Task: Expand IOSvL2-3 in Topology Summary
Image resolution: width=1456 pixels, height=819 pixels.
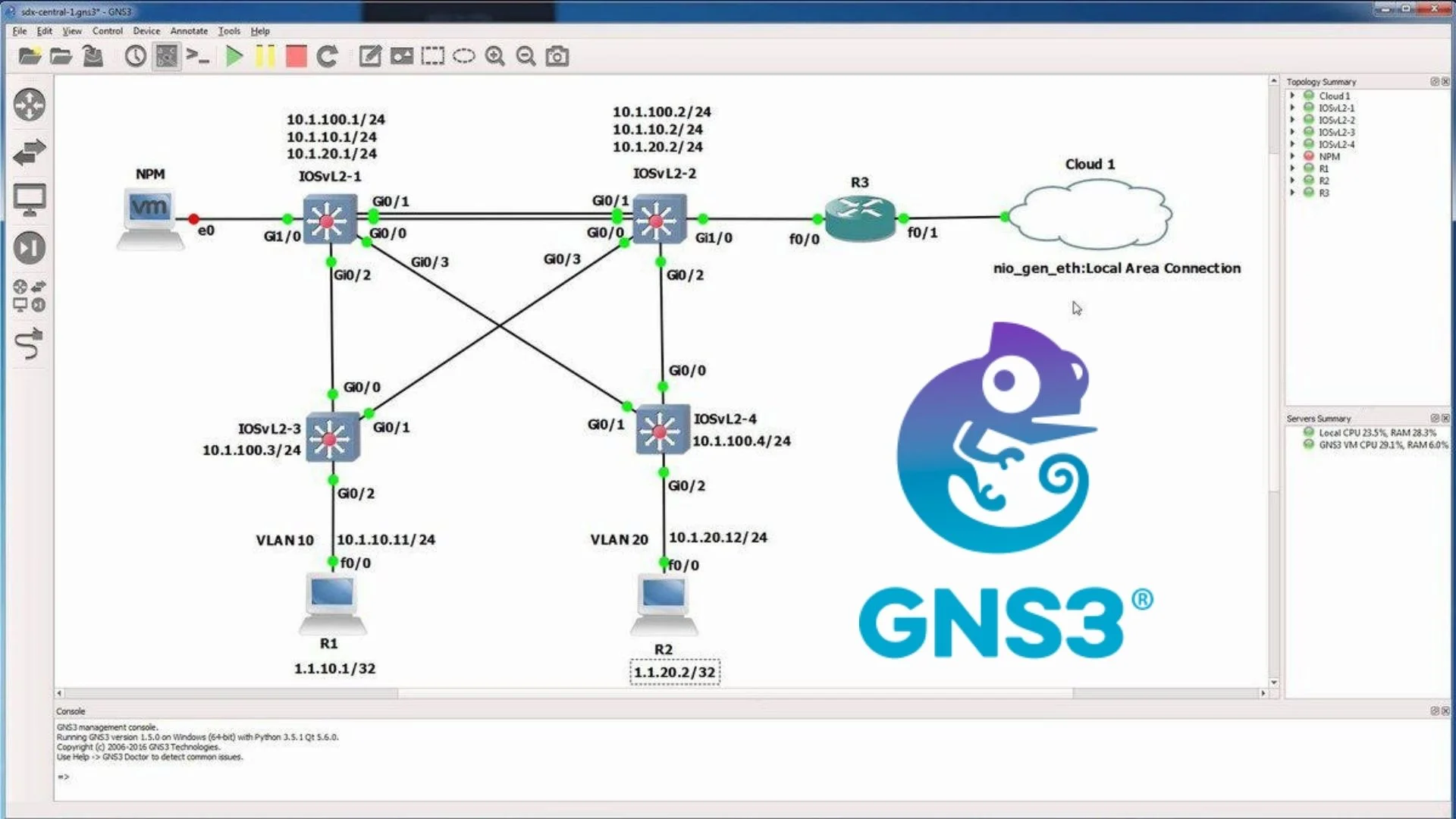Action: click(1293, 132)
